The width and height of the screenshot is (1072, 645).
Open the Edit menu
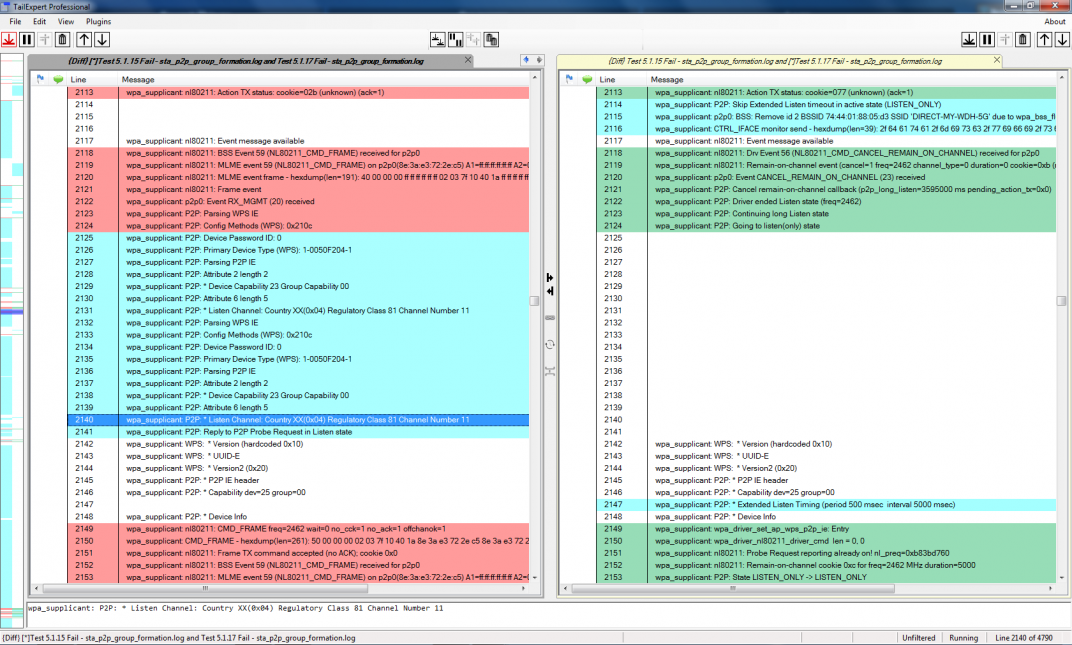pyautogui.click(x=39, y=21)
